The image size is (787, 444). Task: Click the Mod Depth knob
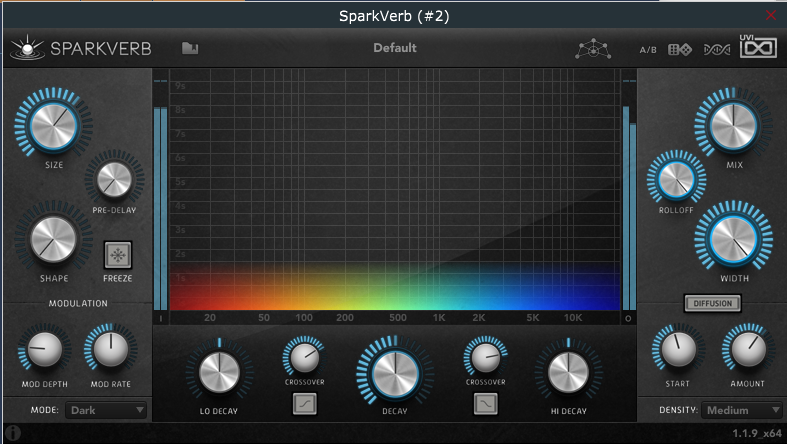click(44, 349)
